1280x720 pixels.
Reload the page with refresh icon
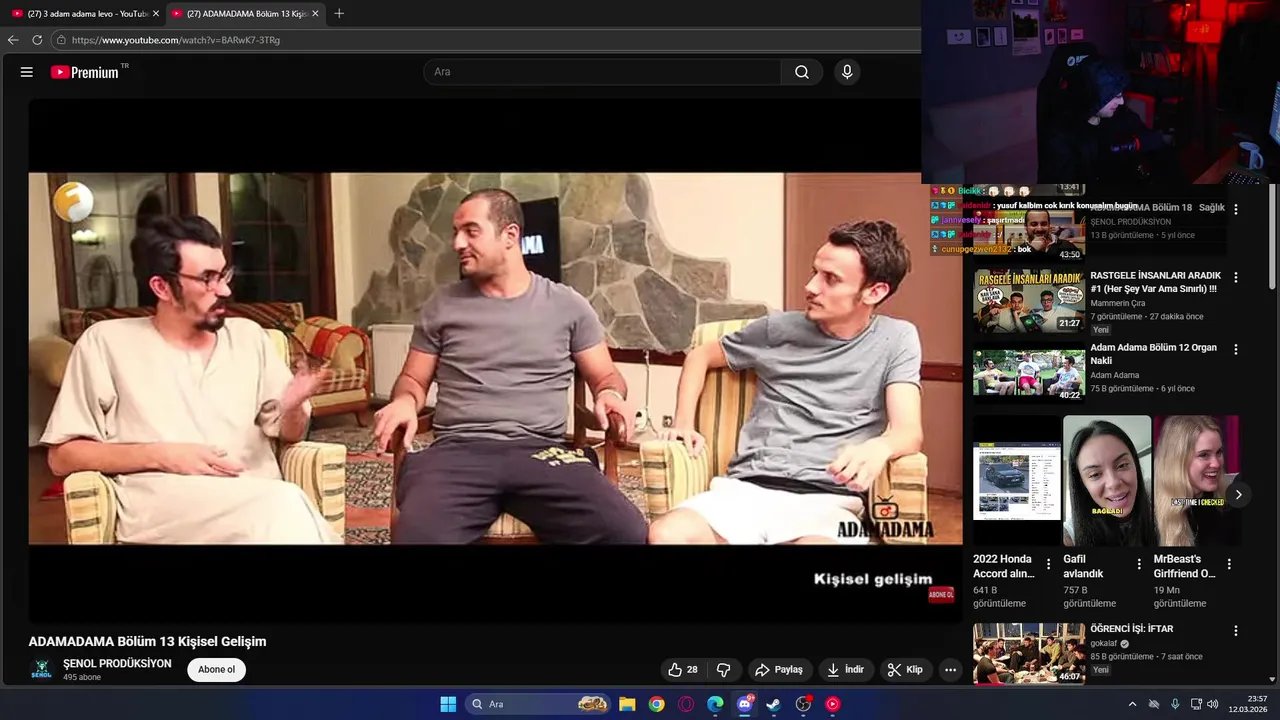[37, 40]
